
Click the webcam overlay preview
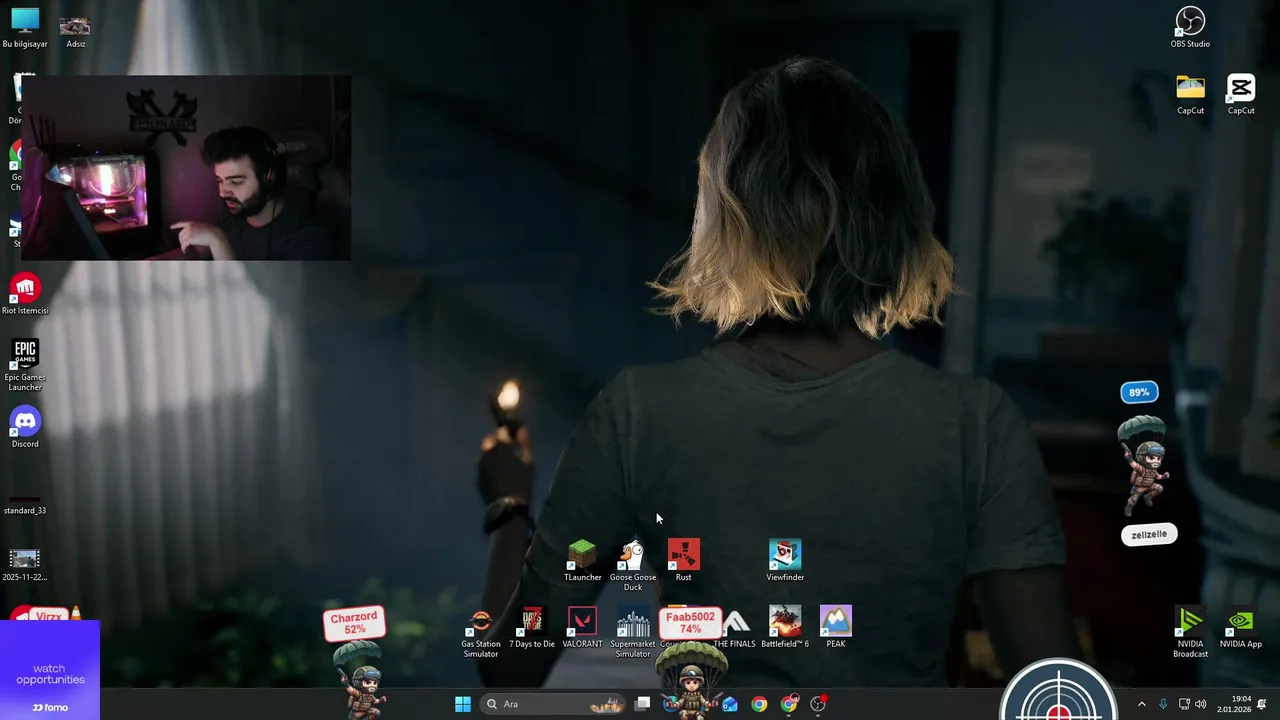(185, 167)
